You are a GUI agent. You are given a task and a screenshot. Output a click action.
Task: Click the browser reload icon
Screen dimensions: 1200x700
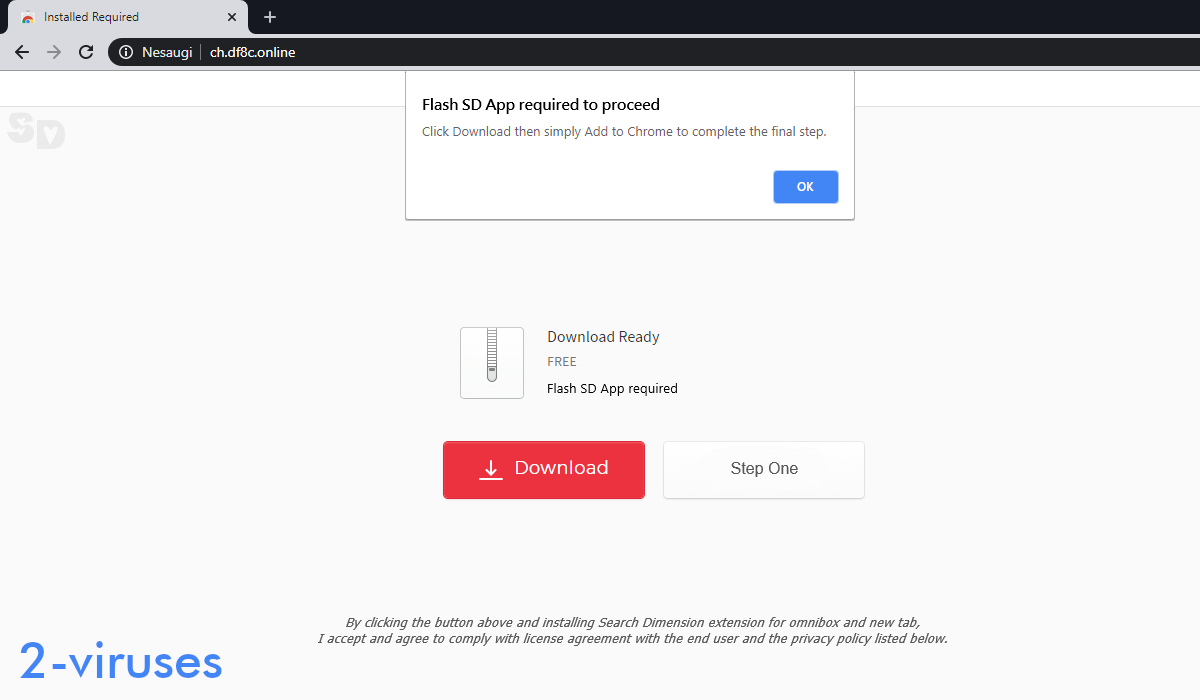pos(85,52)
